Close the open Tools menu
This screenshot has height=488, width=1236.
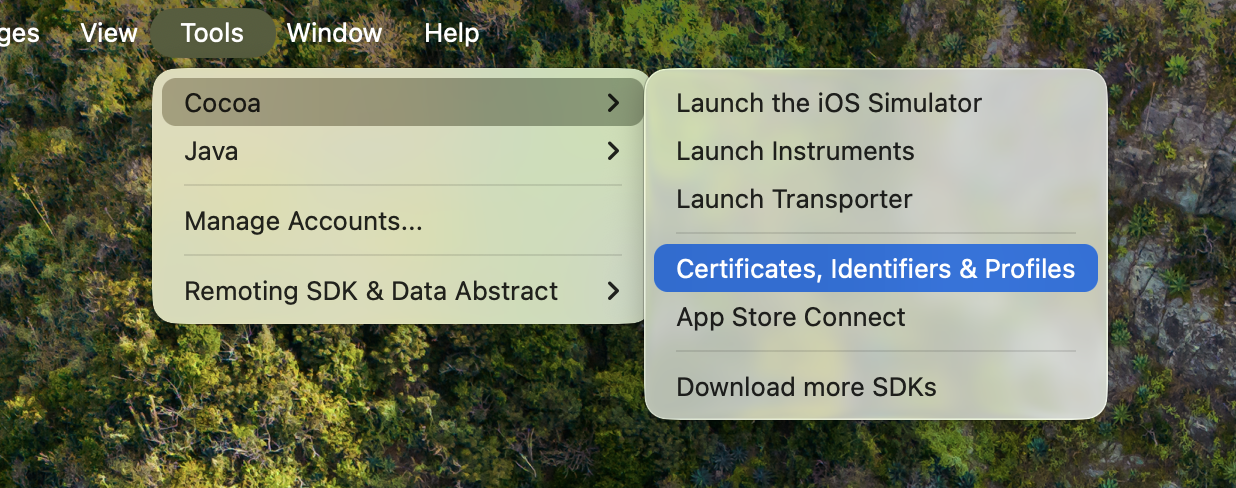(x=212, y=33)
